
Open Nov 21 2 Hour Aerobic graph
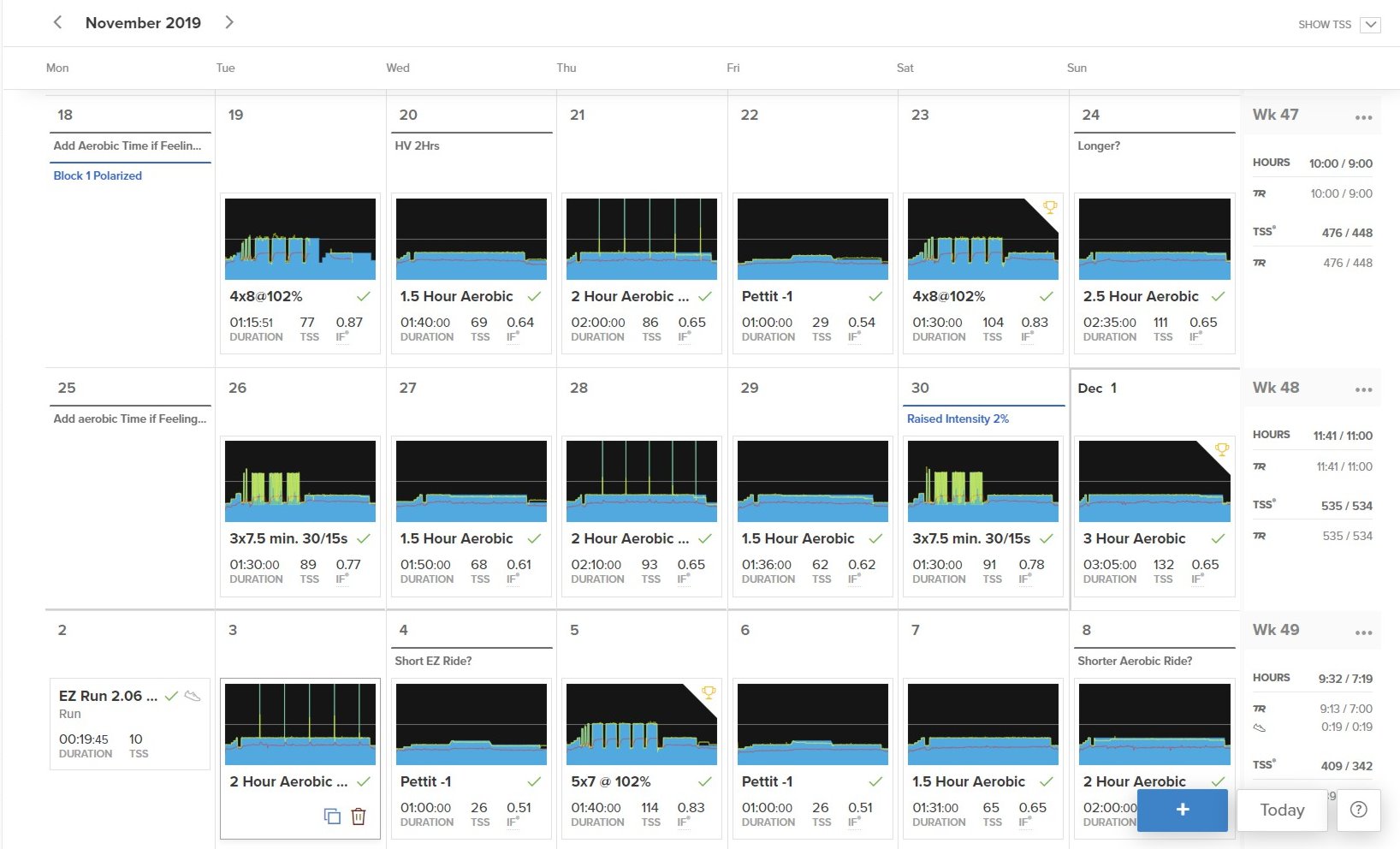coord(642,239)
